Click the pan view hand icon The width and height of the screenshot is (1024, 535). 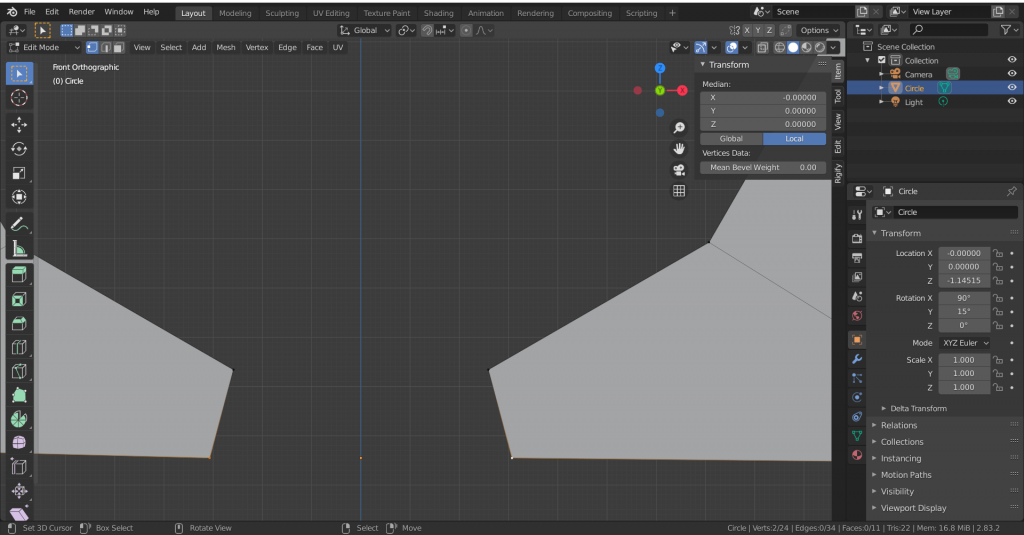coord(679,149)
